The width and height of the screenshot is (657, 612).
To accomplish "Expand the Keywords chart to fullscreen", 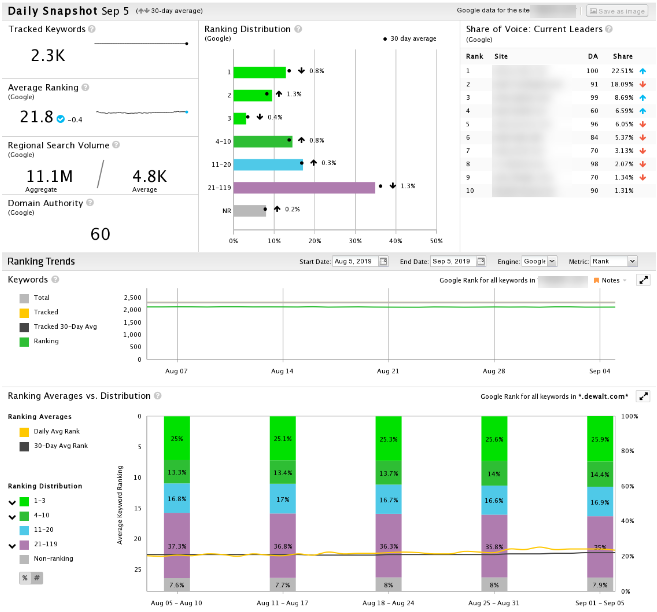I will [645, 282].
